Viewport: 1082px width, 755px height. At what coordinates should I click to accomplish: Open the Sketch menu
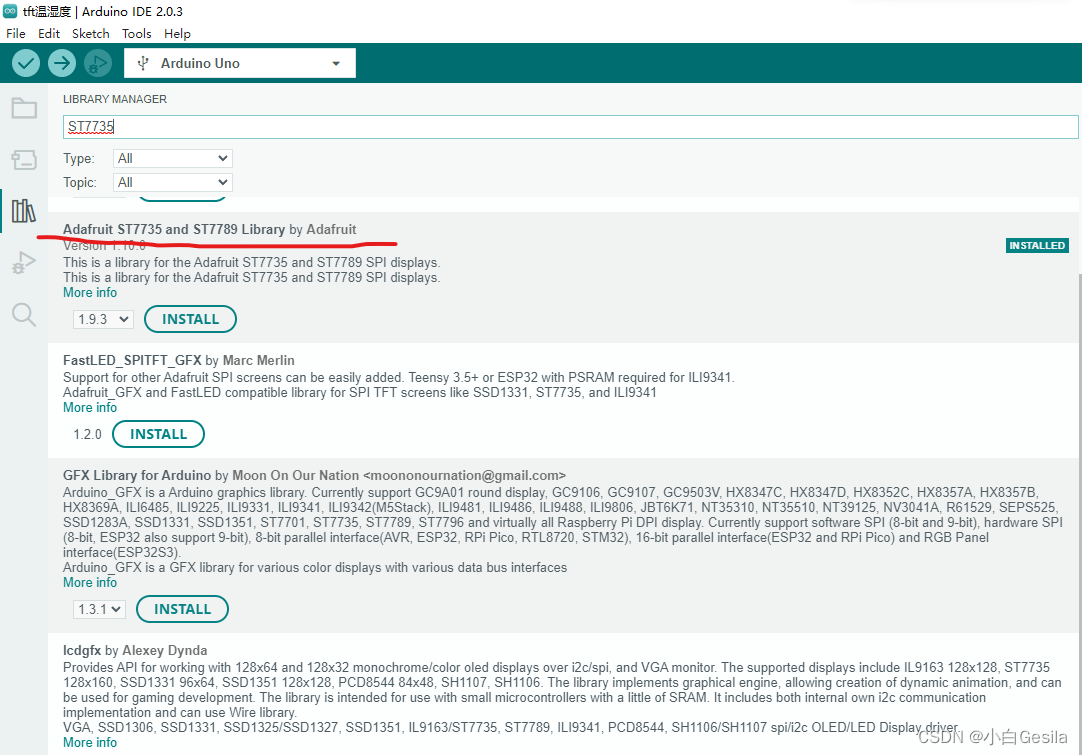[90, 34]
